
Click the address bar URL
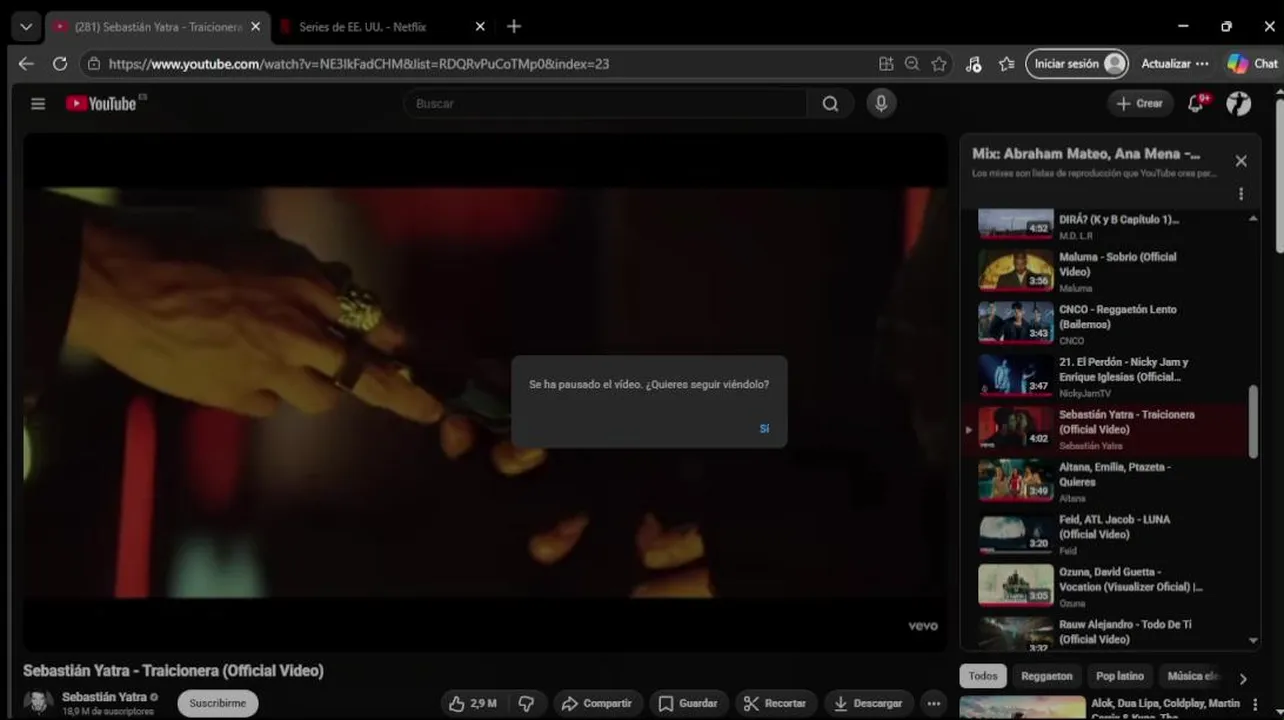pyautogui.click(x=359, y=63)
